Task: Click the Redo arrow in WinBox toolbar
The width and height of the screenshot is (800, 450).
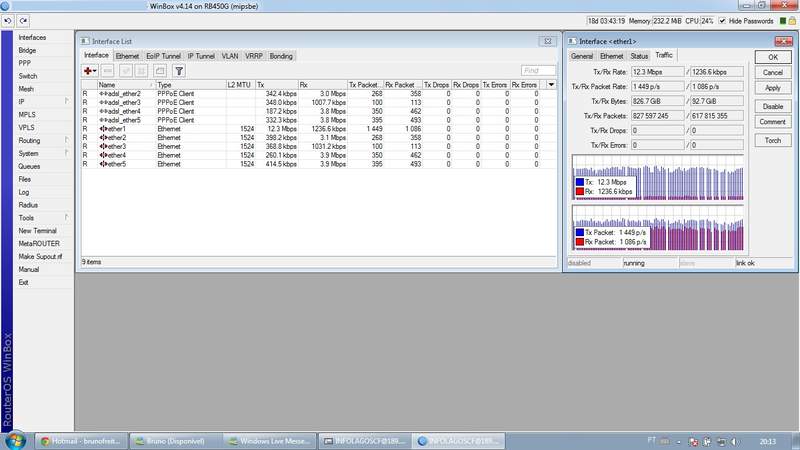Action: (23, 21)
